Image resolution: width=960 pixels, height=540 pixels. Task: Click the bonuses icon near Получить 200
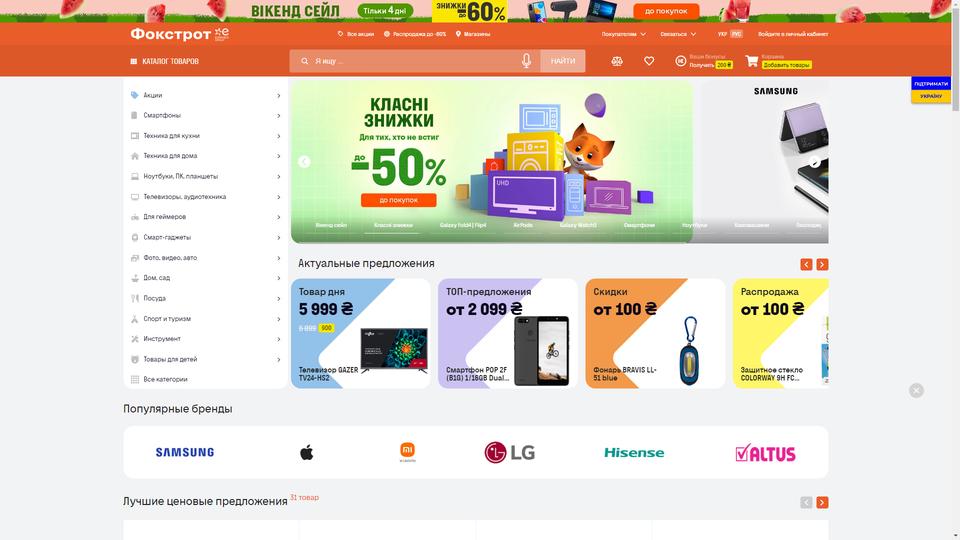coord(680,61)
